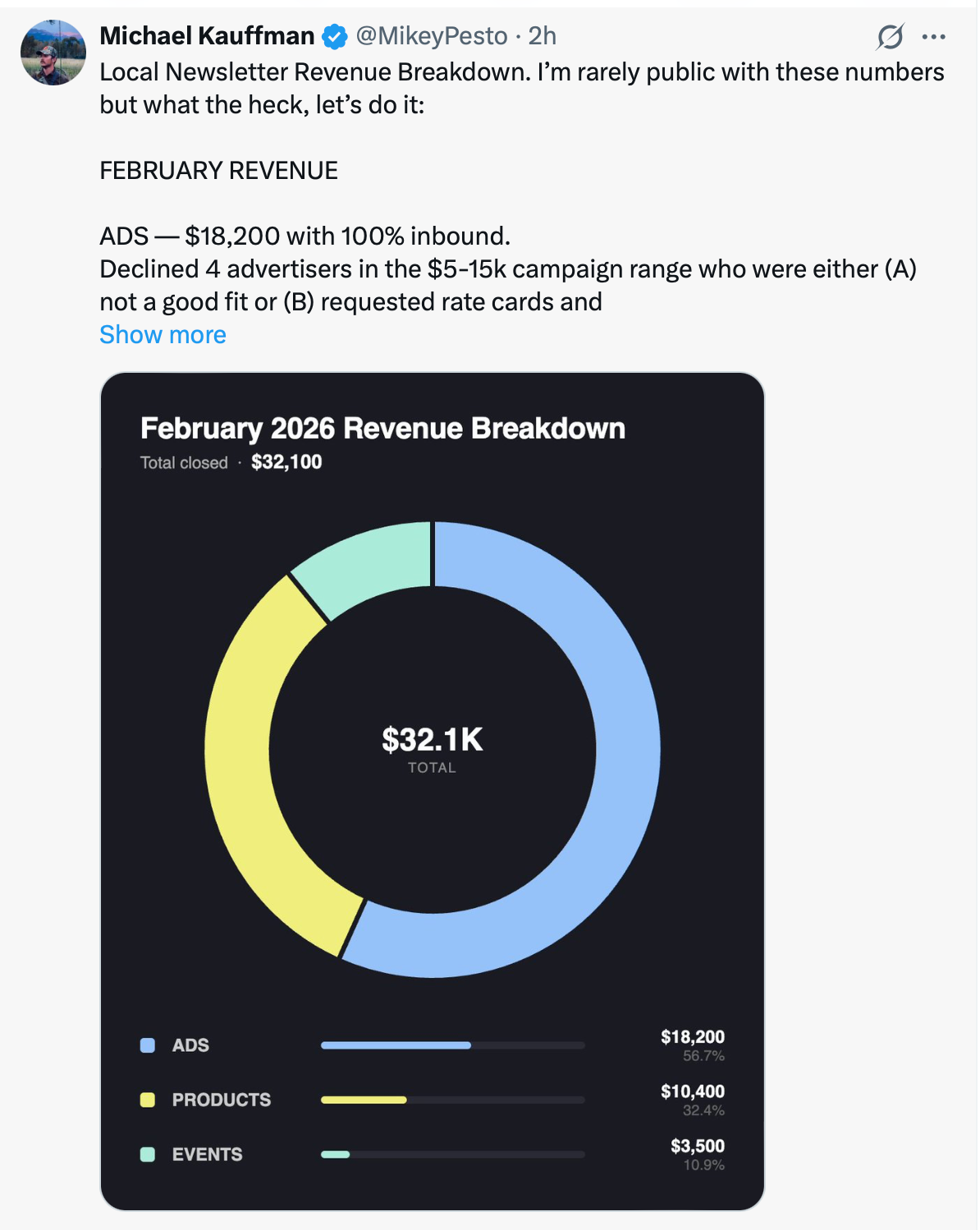980x1230 pixels.
Task: Click the Michael Kauffman display name
Action: coord(207,35)
